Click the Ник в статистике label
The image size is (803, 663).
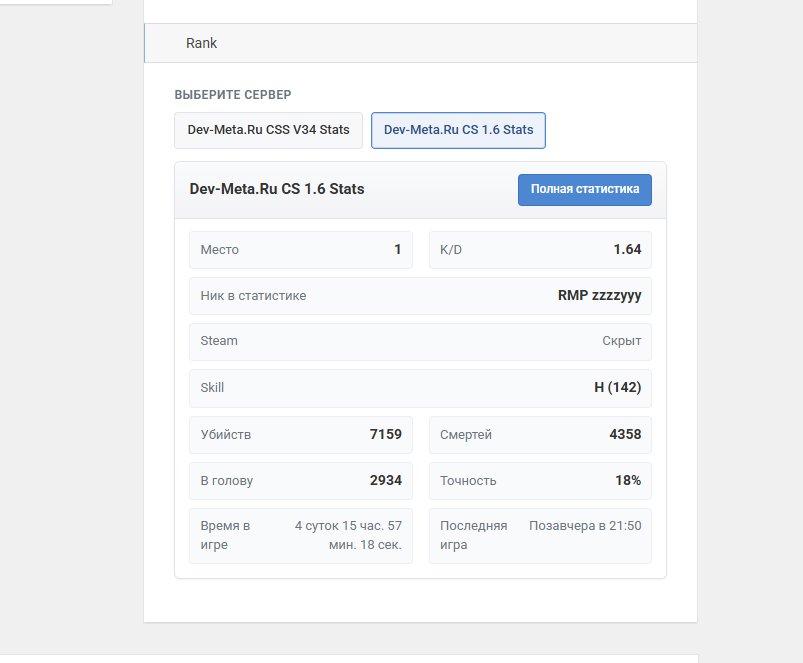pyautogui.click(x=253, y=296)
